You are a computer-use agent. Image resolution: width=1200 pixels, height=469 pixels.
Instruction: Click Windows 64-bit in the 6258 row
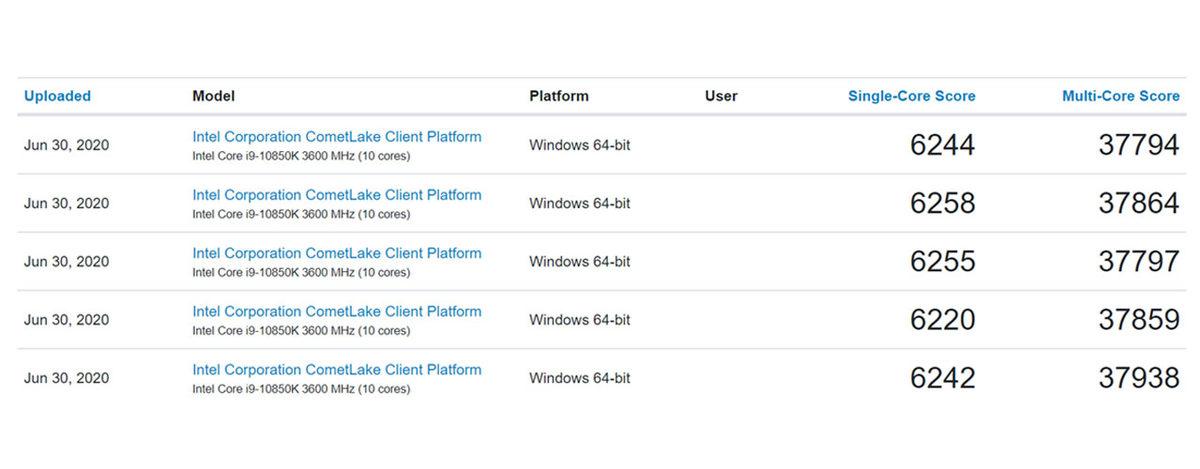point(580,204)
